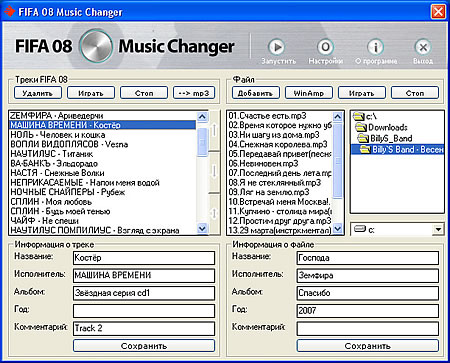Click track Название field containing Костёр
The image size is (450, 363).
(x=144, y=258)
